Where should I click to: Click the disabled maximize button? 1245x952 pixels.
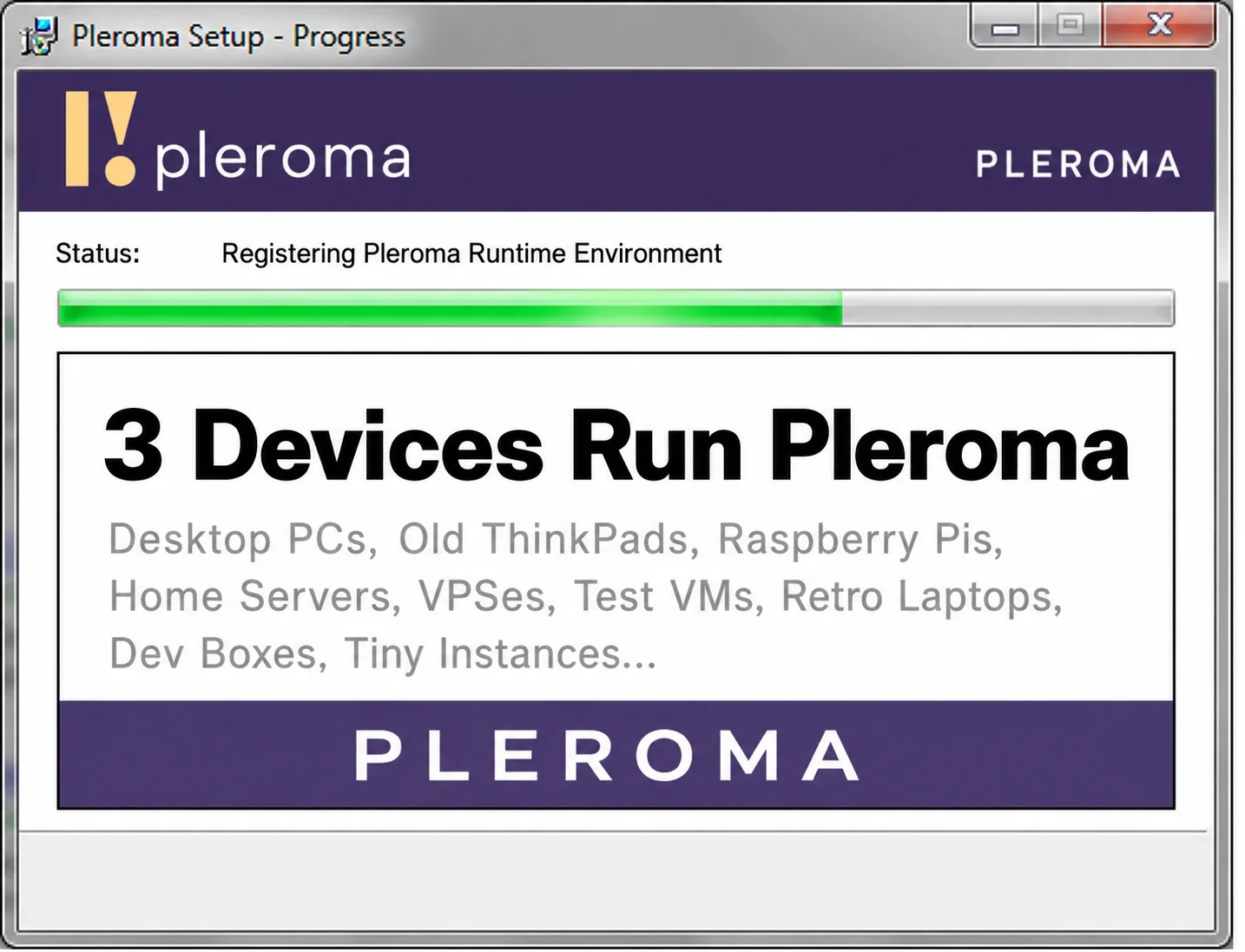point(1070,25)
